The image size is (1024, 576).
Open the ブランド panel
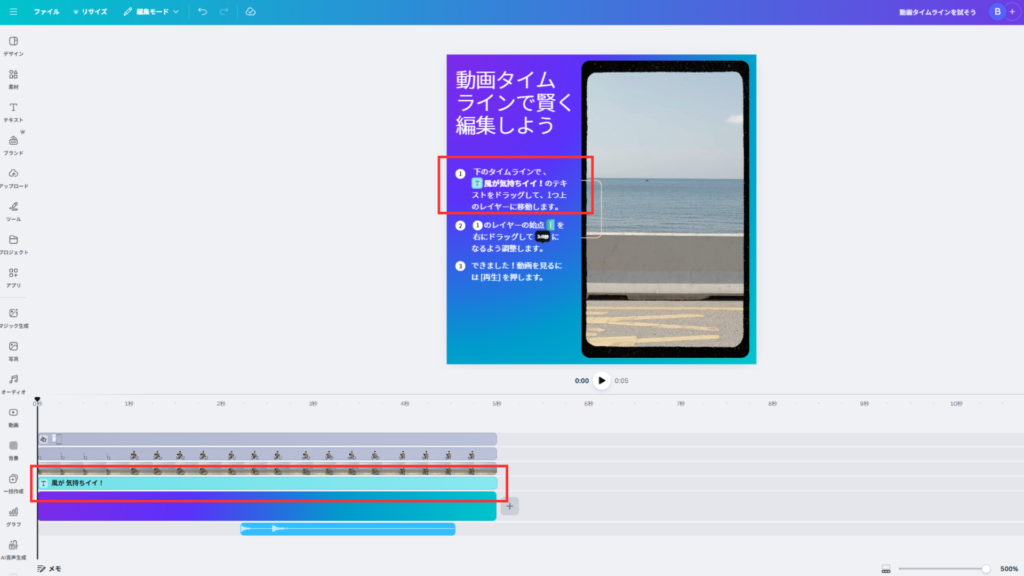tap(14, 144)
